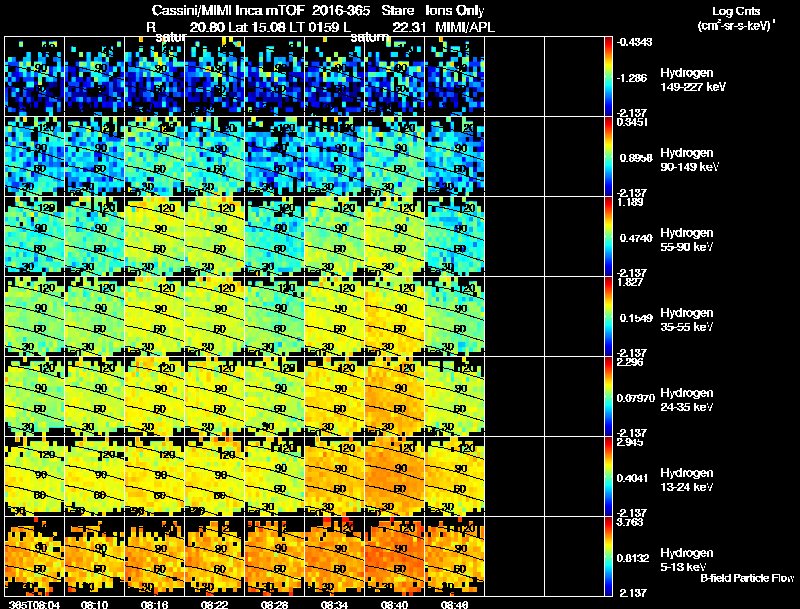Select the 'Hydrogen 55-90 keV' label
This screenshot has width=800, height=609.
click(687, 240)
